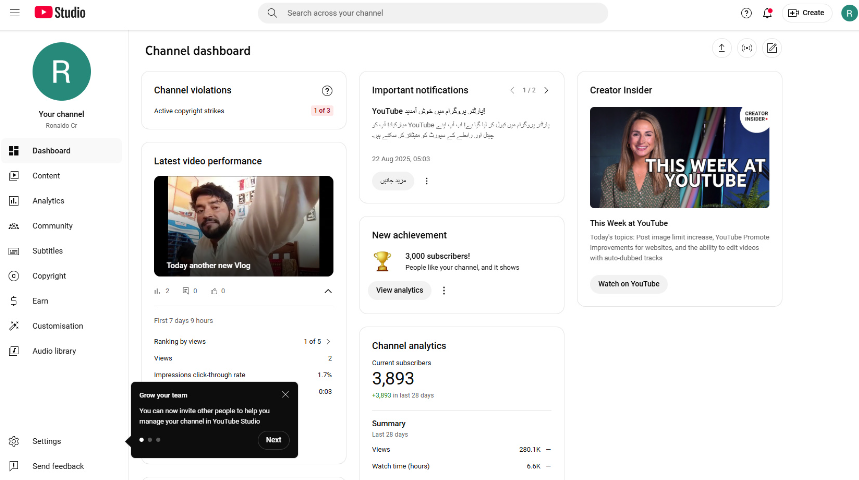Click the create post icon
Viewport: 859px width, 480px height.
771,48
